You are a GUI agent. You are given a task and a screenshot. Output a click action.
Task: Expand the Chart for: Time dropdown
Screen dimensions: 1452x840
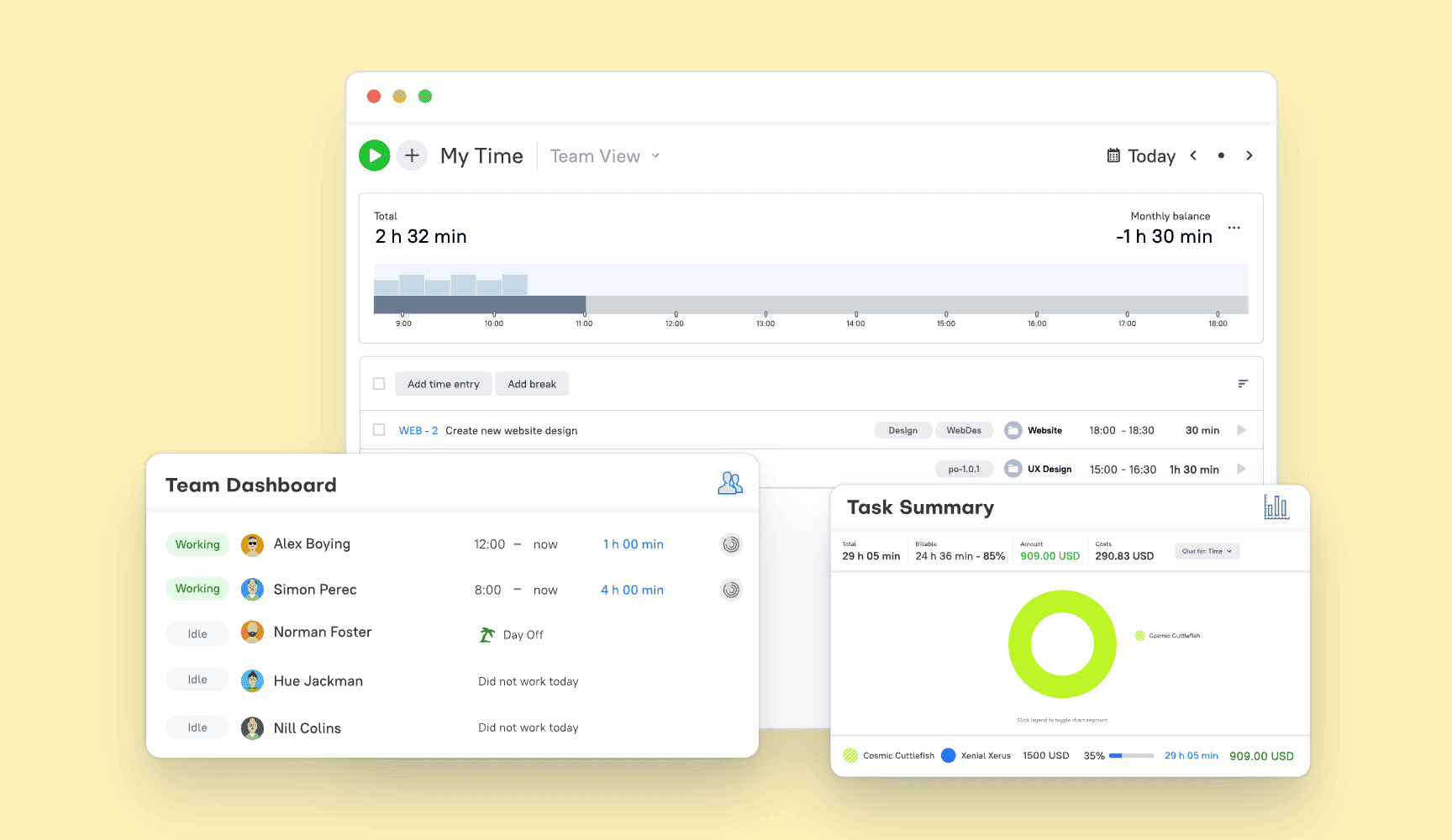point(1207,551)
